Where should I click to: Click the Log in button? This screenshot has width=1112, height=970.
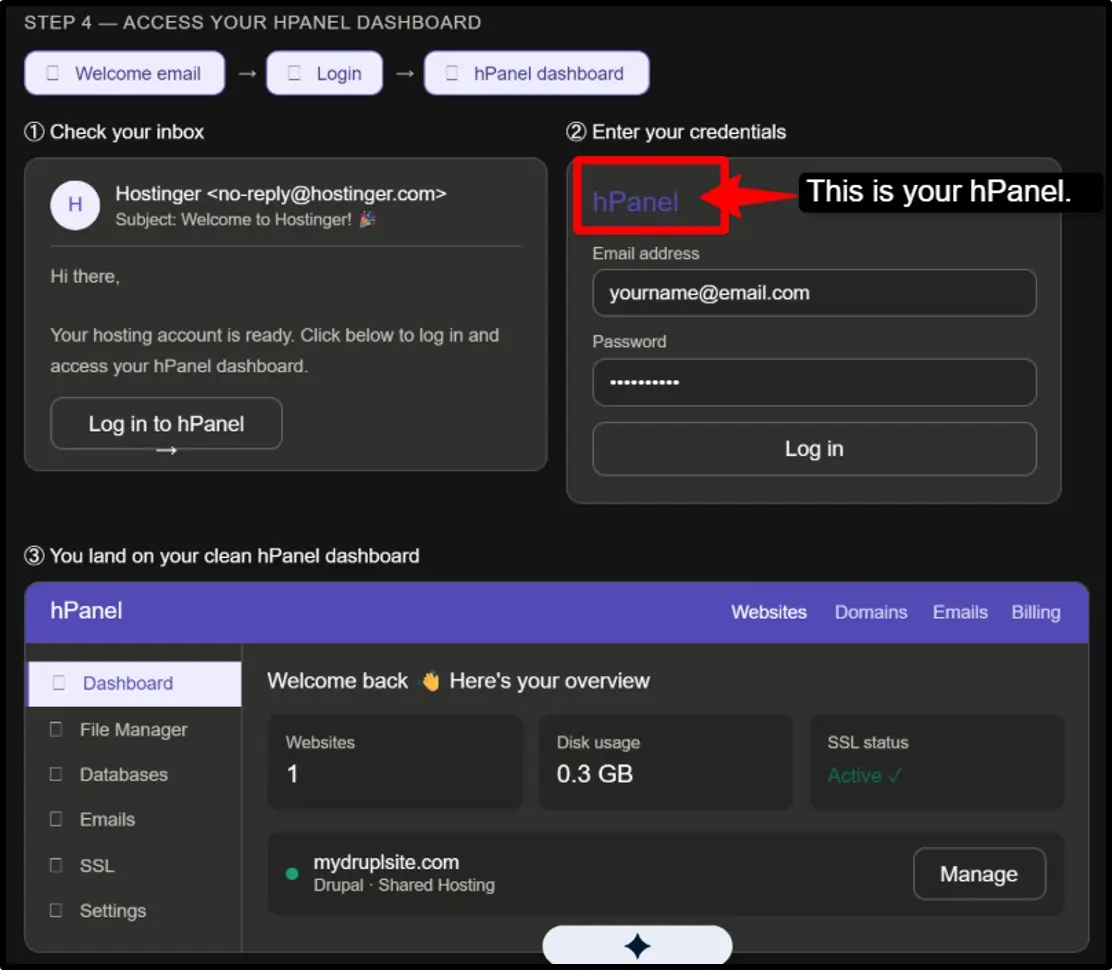click(814, 449)
